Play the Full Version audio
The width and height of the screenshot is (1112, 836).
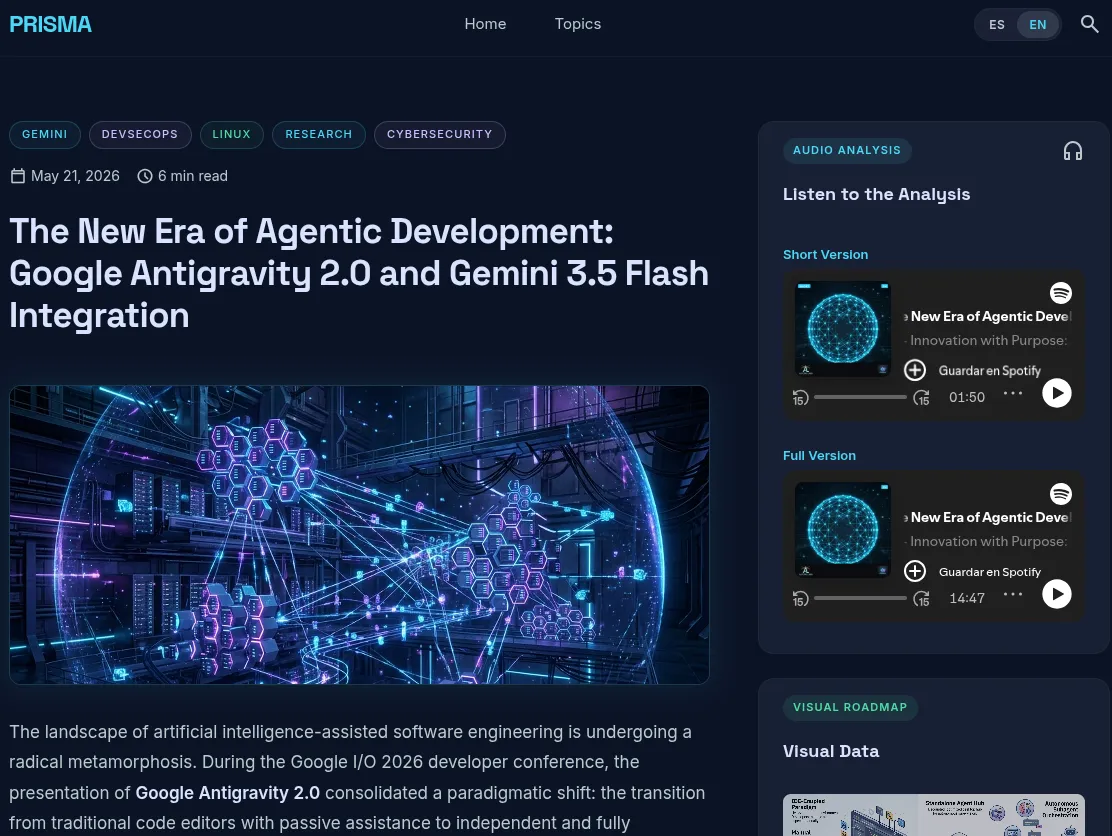click(1057, 594)
